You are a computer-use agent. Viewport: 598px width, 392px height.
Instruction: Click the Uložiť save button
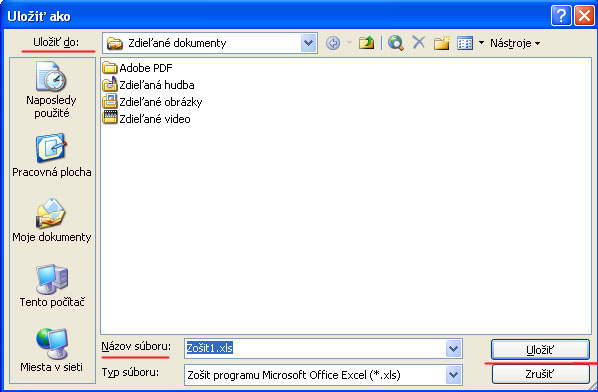tap(540, 350)
